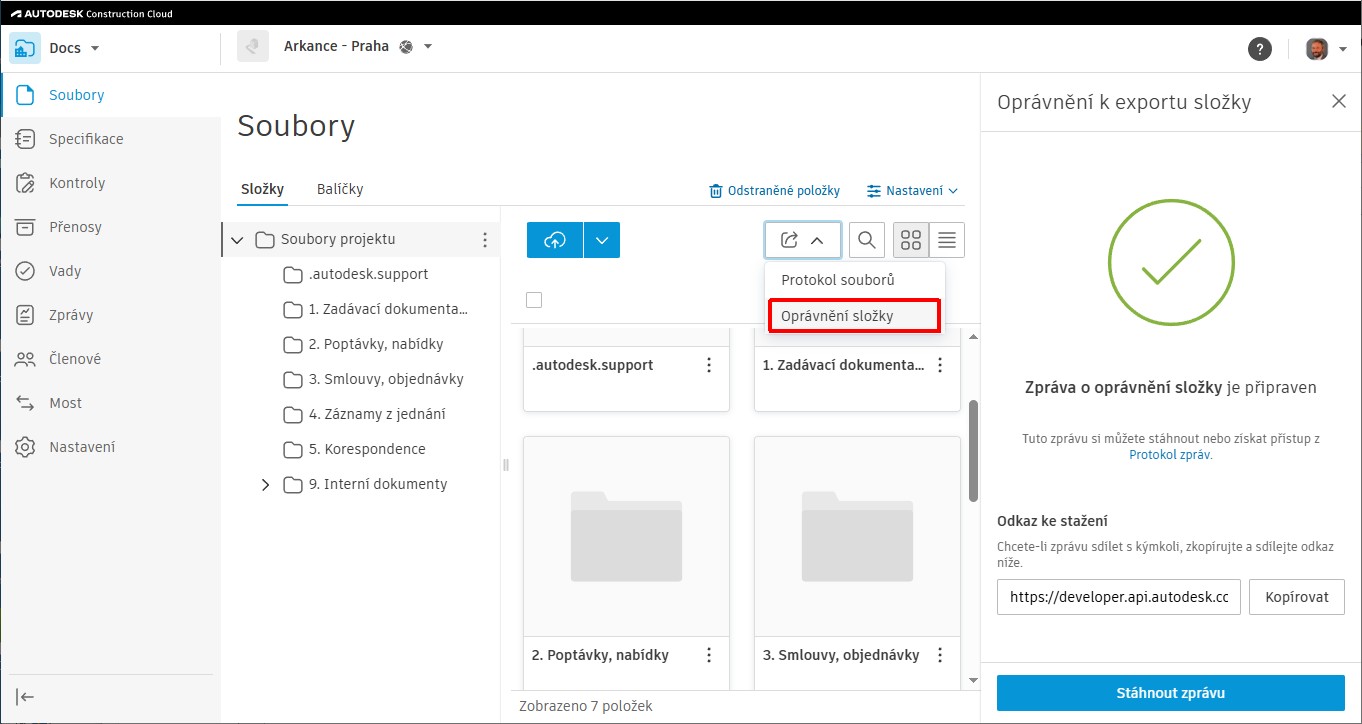Open the Docs product switcher dropdown
This screenshot has width=1362, height=724.
(95, 48)
